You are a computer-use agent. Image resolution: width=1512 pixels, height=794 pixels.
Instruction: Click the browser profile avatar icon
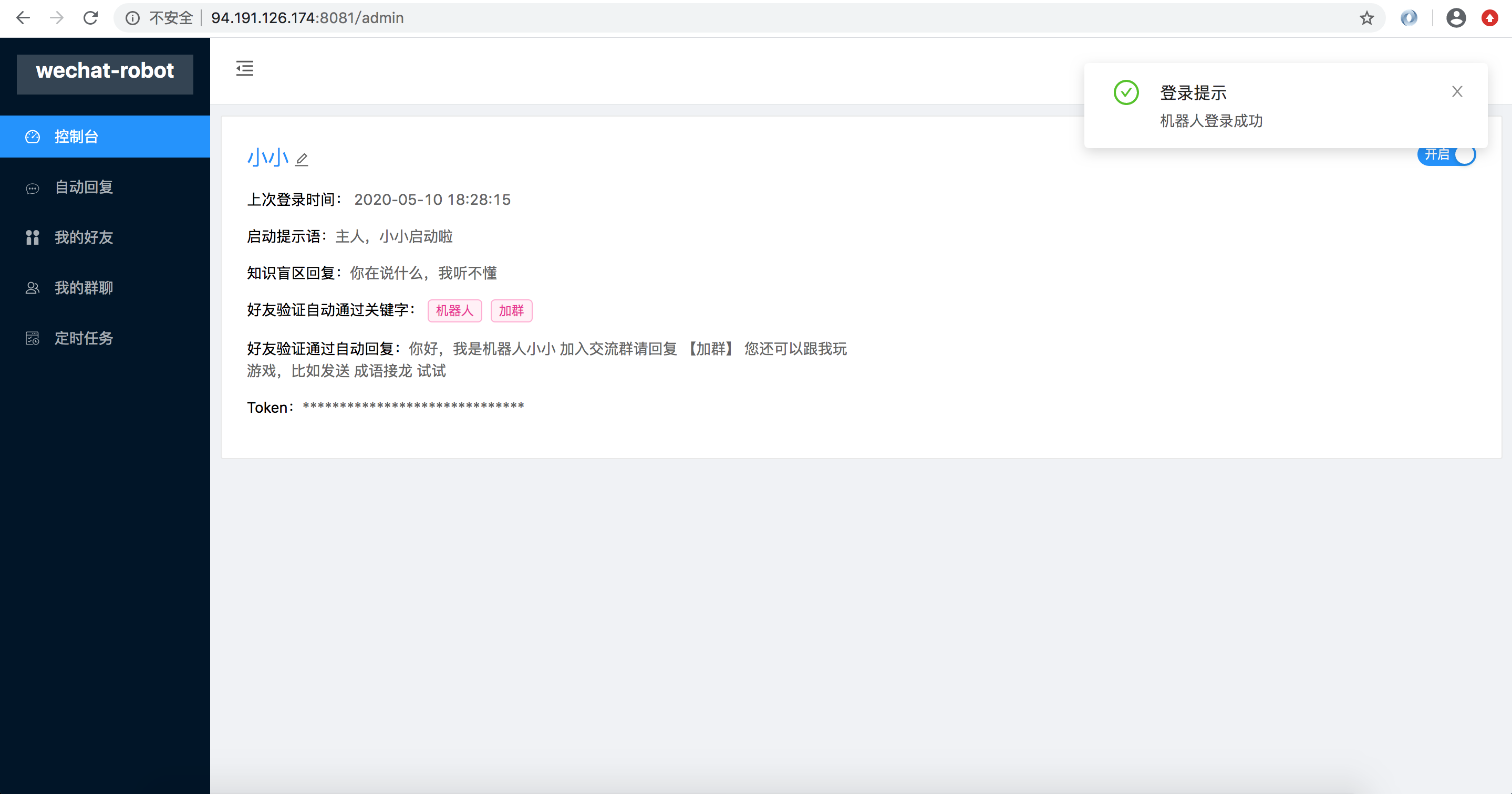pyautogui.click(x=1456, y=18)
